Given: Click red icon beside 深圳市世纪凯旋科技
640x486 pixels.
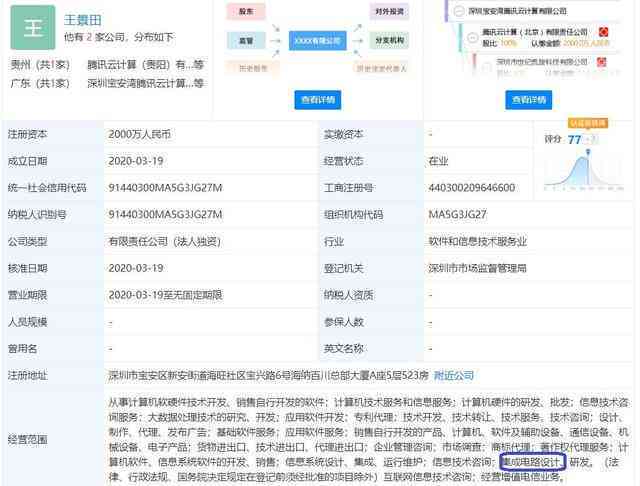Looking at the screenshot, I should pyautogui.click(x=601, y=62).
